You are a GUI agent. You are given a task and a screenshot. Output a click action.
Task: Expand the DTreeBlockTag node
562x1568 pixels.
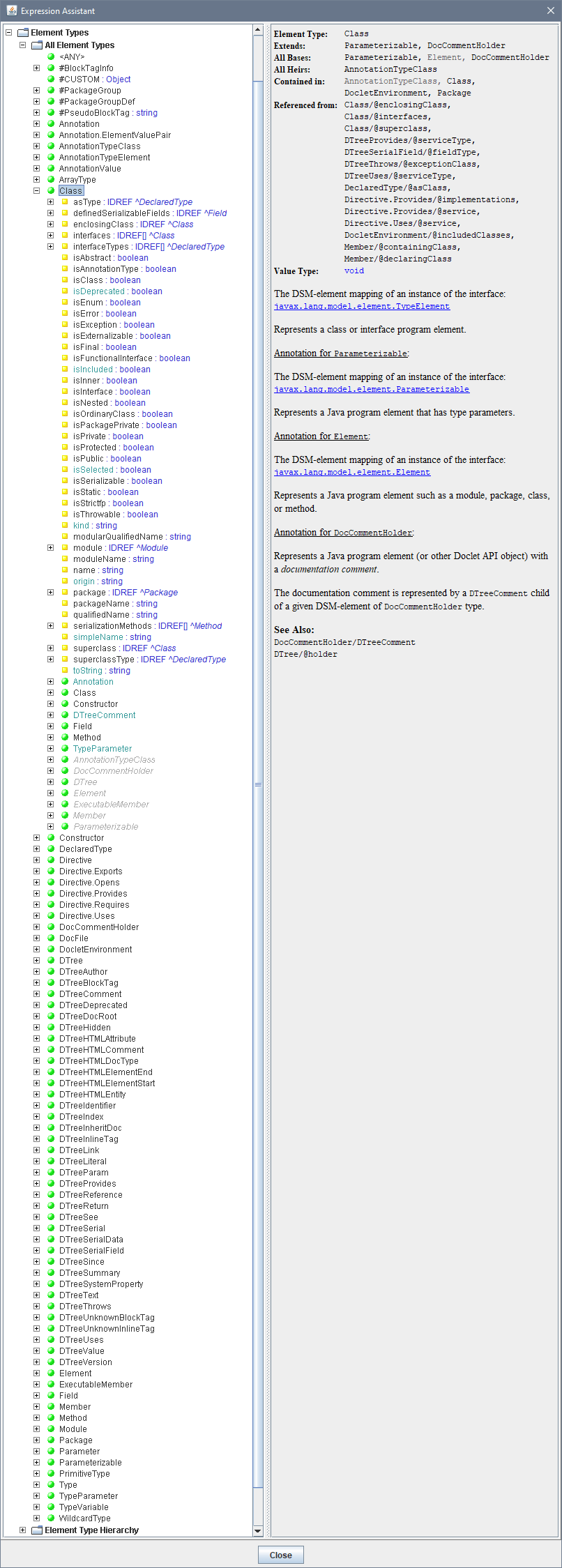click(36, 983)
